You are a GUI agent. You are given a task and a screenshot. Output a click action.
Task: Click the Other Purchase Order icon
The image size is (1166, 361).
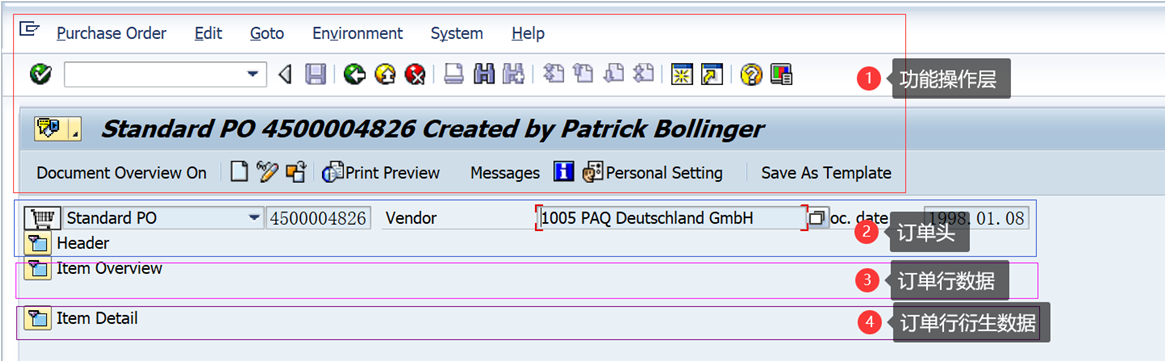296,173
